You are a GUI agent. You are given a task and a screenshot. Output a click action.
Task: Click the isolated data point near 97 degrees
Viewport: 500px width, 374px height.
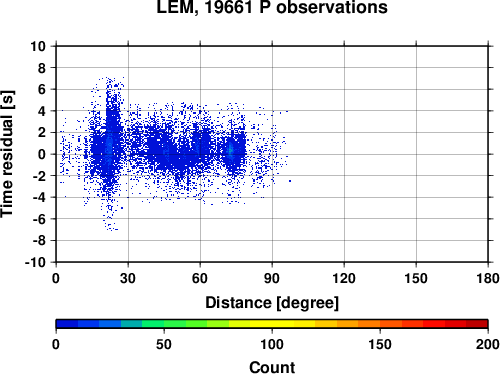click(290, 181)
